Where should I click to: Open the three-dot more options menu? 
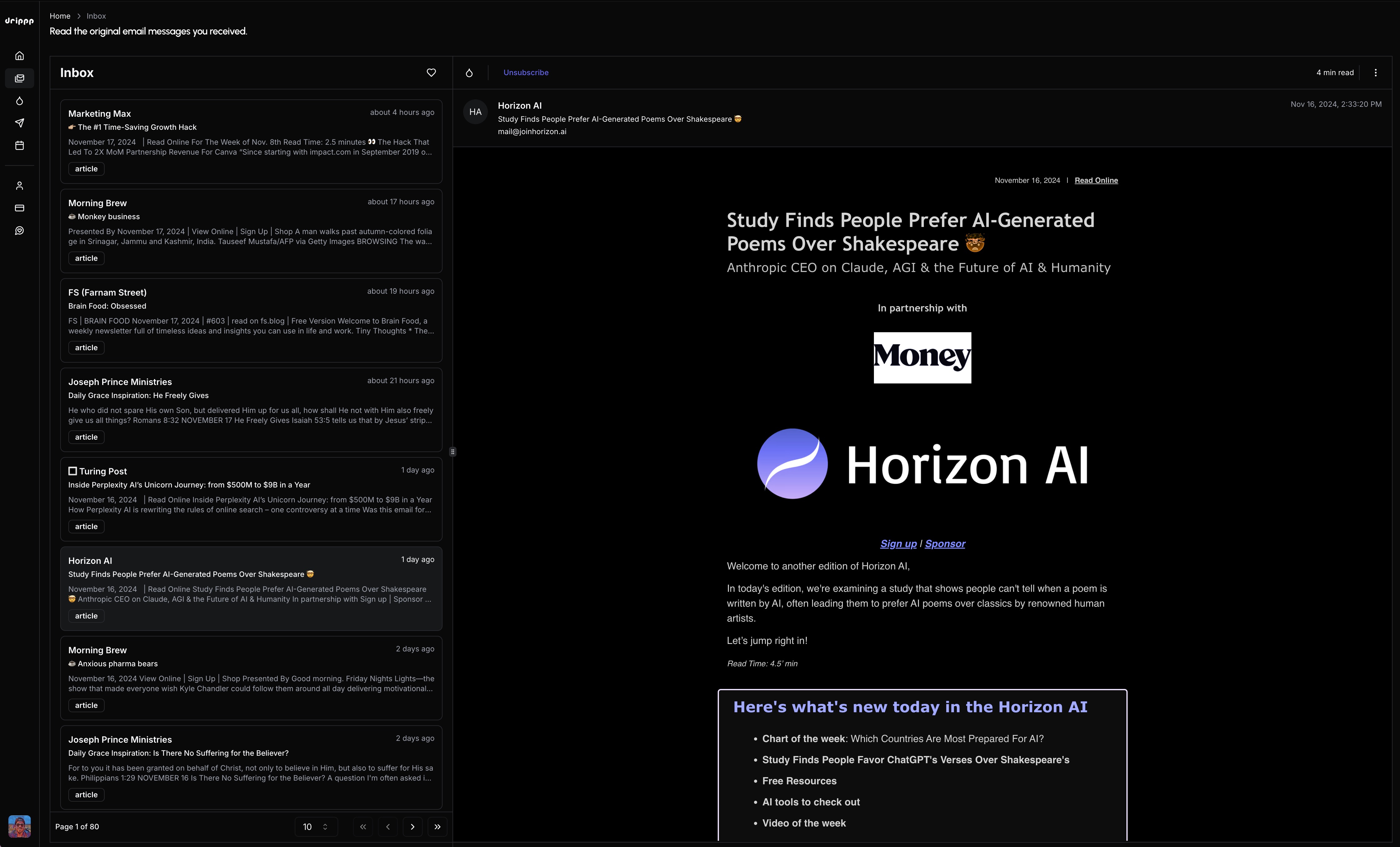point(1375,73)
